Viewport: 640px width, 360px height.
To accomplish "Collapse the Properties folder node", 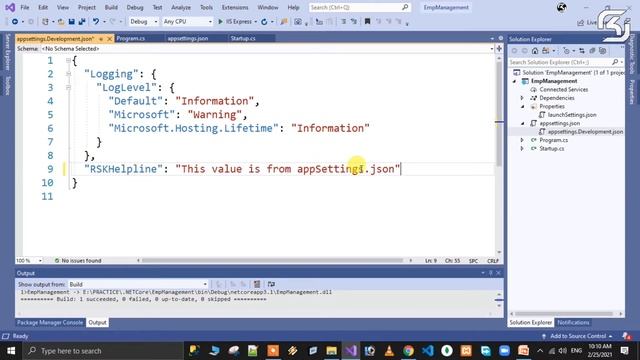I will (522, 107).
